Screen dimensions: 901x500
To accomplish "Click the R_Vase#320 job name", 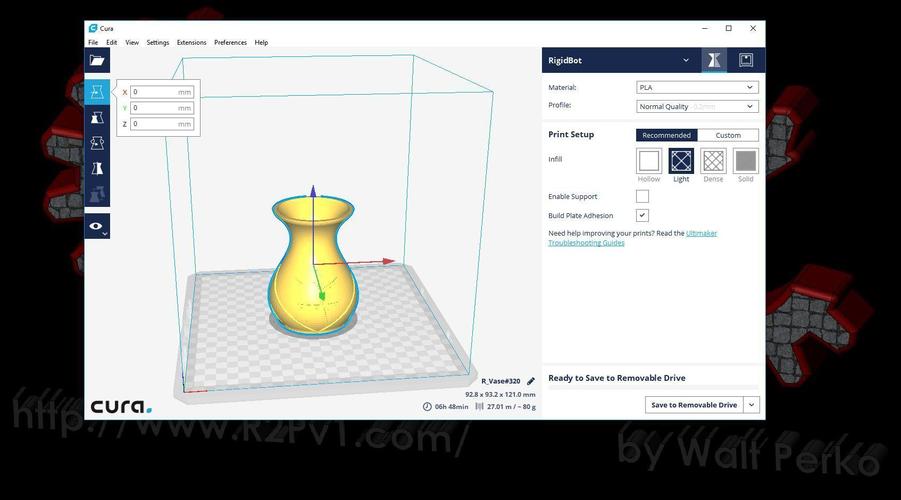I will click(500, 381).
